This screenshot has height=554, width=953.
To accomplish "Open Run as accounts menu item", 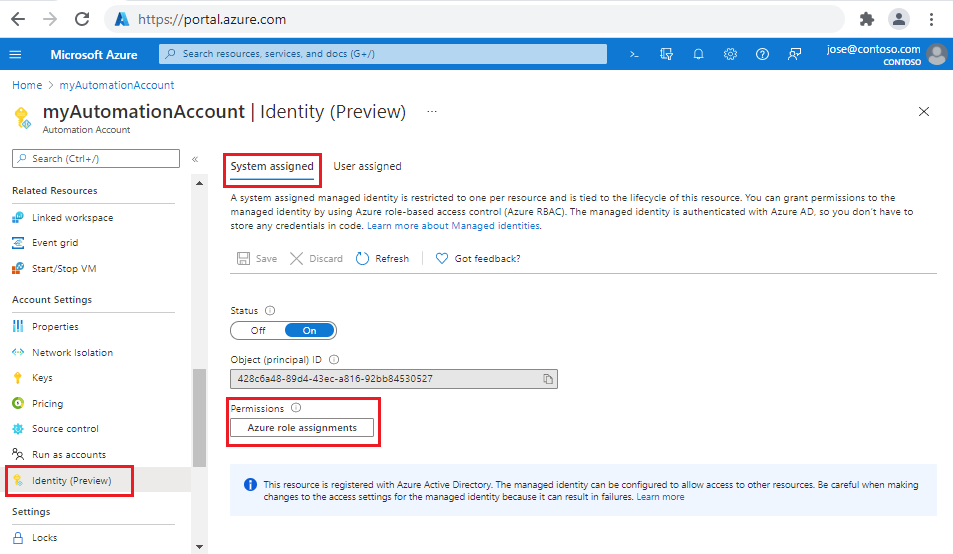I will click(x=68, y=454).
